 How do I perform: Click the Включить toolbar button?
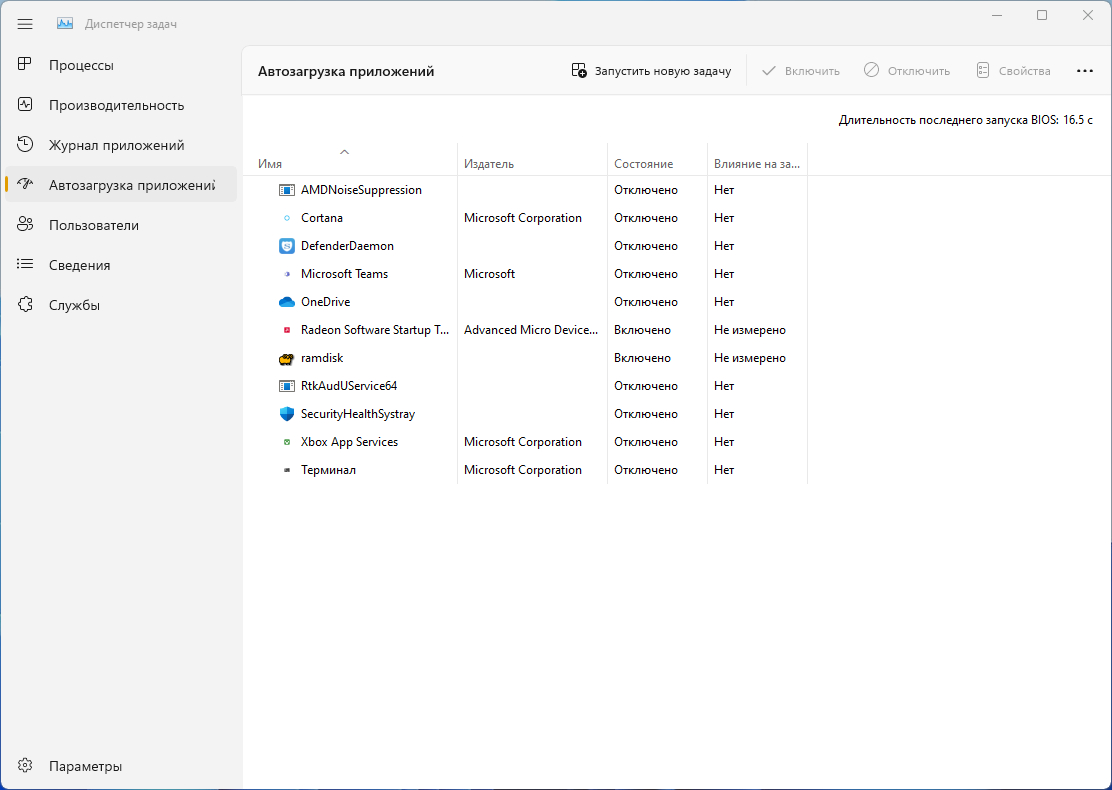801,71
